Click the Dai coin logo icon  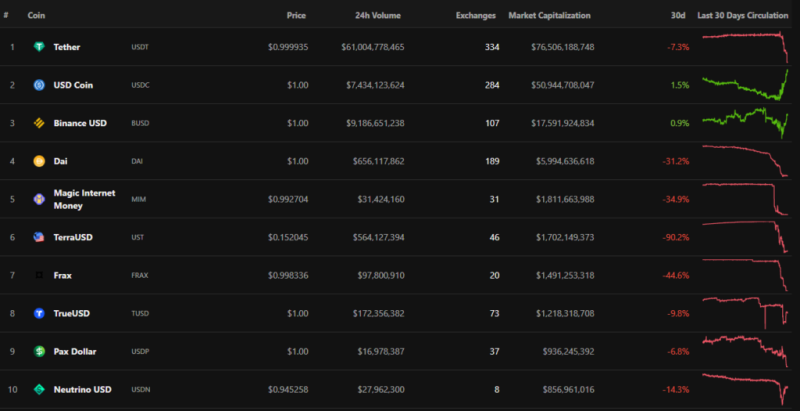click(40, 161)
